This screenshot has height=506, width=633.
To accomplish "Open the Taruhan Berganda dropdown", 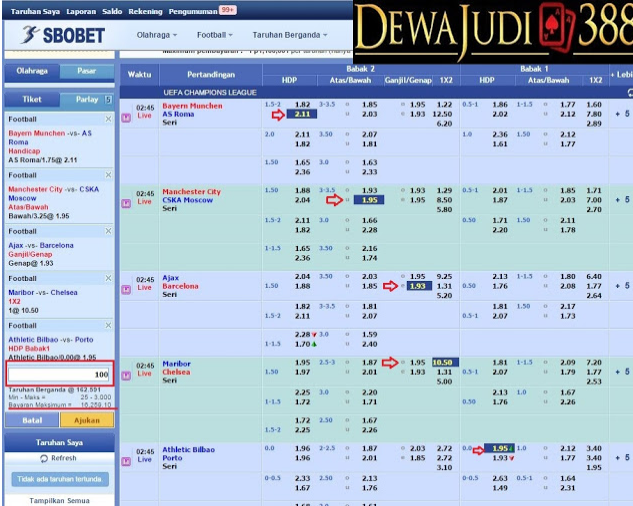I will [289, 35].
